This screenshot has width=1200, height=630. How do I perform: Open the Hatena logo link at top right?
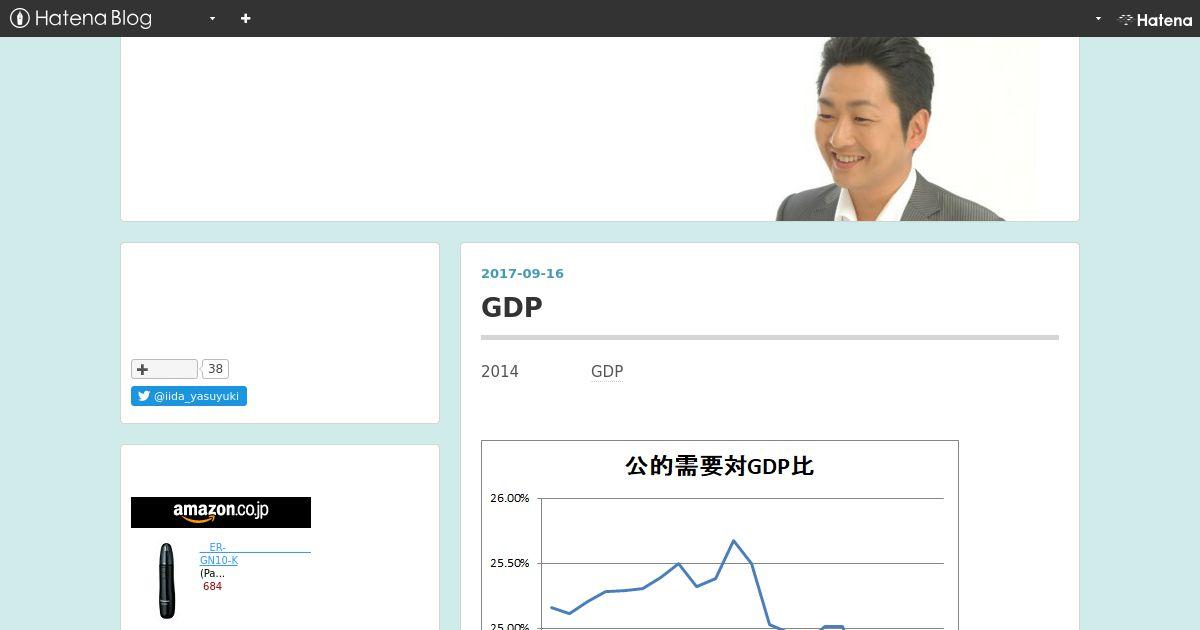1155,19
